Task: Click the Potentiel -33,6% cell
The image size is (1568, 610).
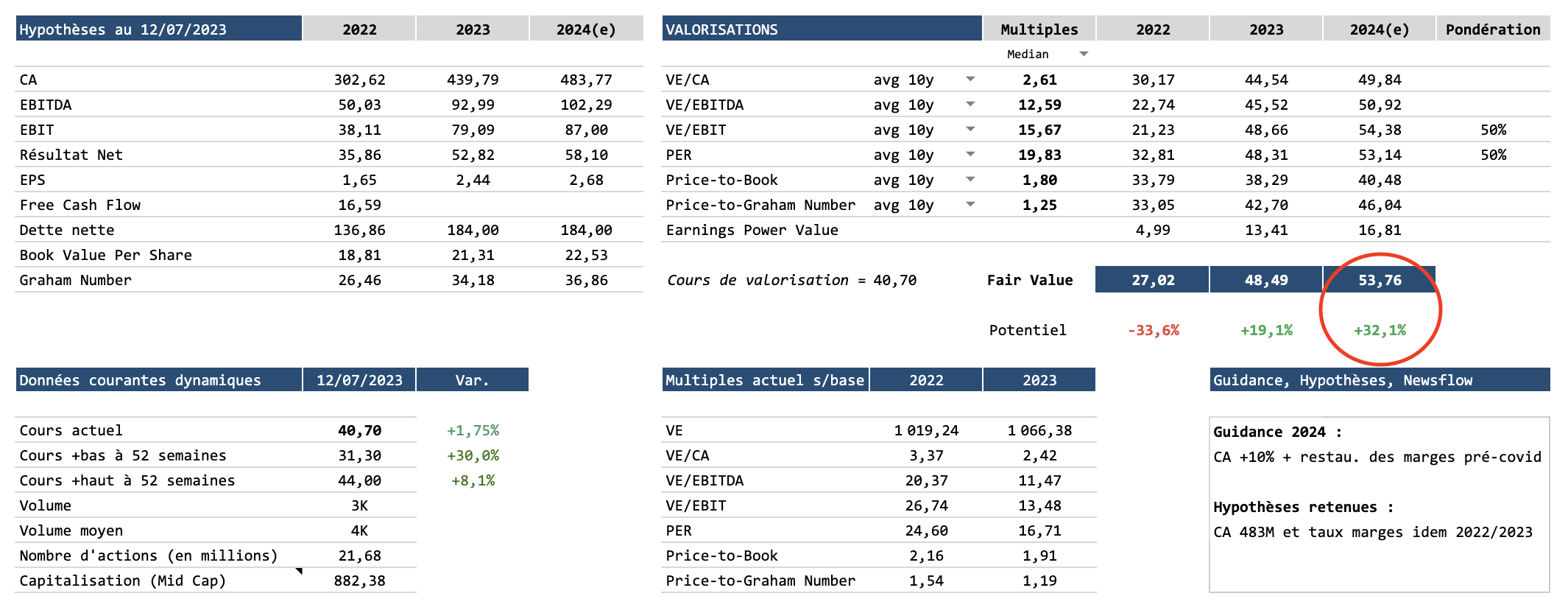Action: pos(1153,330)
